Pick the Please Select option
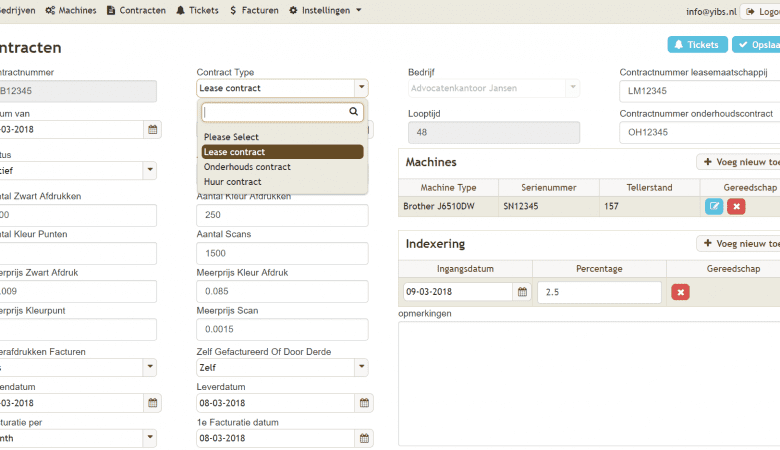Viewport: 780px width, 450px height. coord(231,137)
